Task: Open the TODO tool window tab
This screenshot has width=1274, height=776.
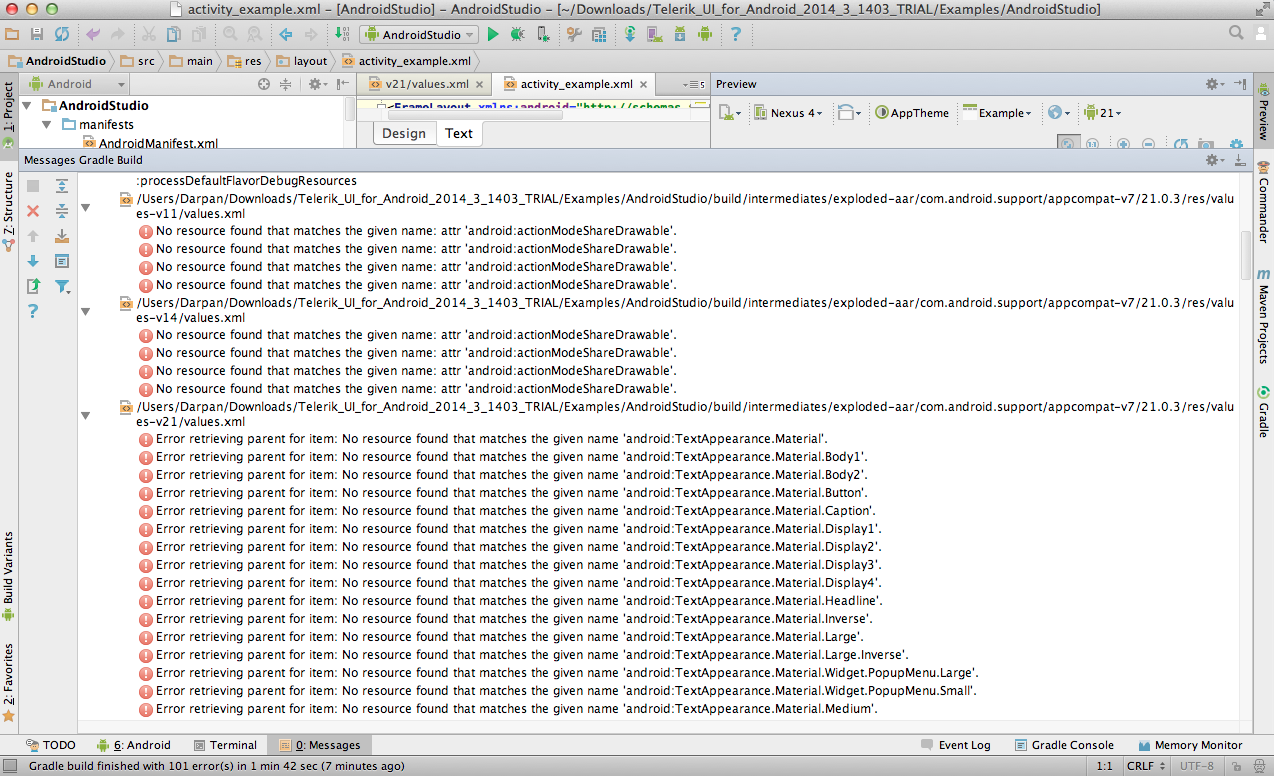Action: [x=50, y=745]
